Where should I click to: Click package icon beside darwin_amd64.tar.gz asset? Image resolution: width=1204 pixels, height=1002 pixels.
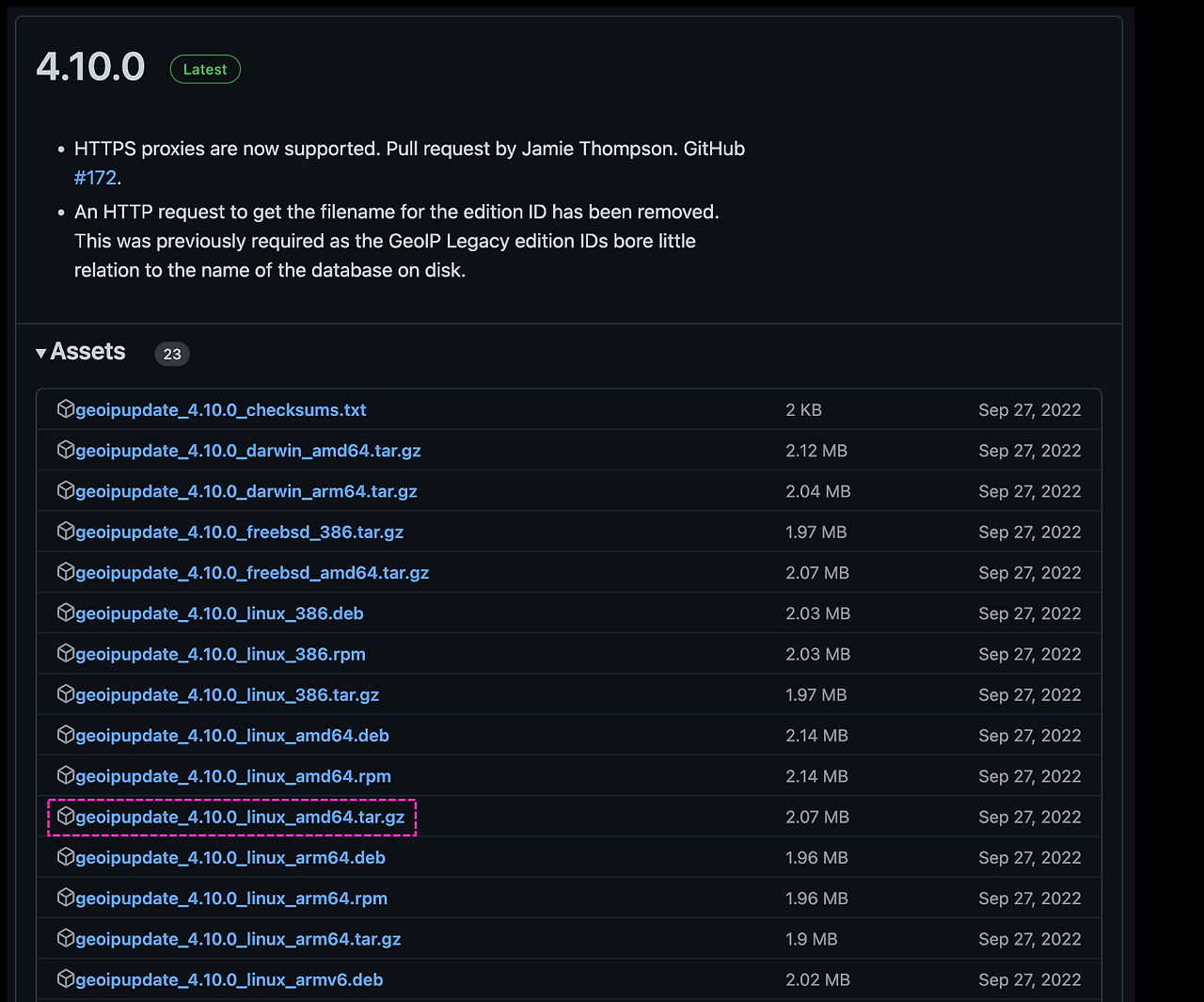(x=66, y=450)
